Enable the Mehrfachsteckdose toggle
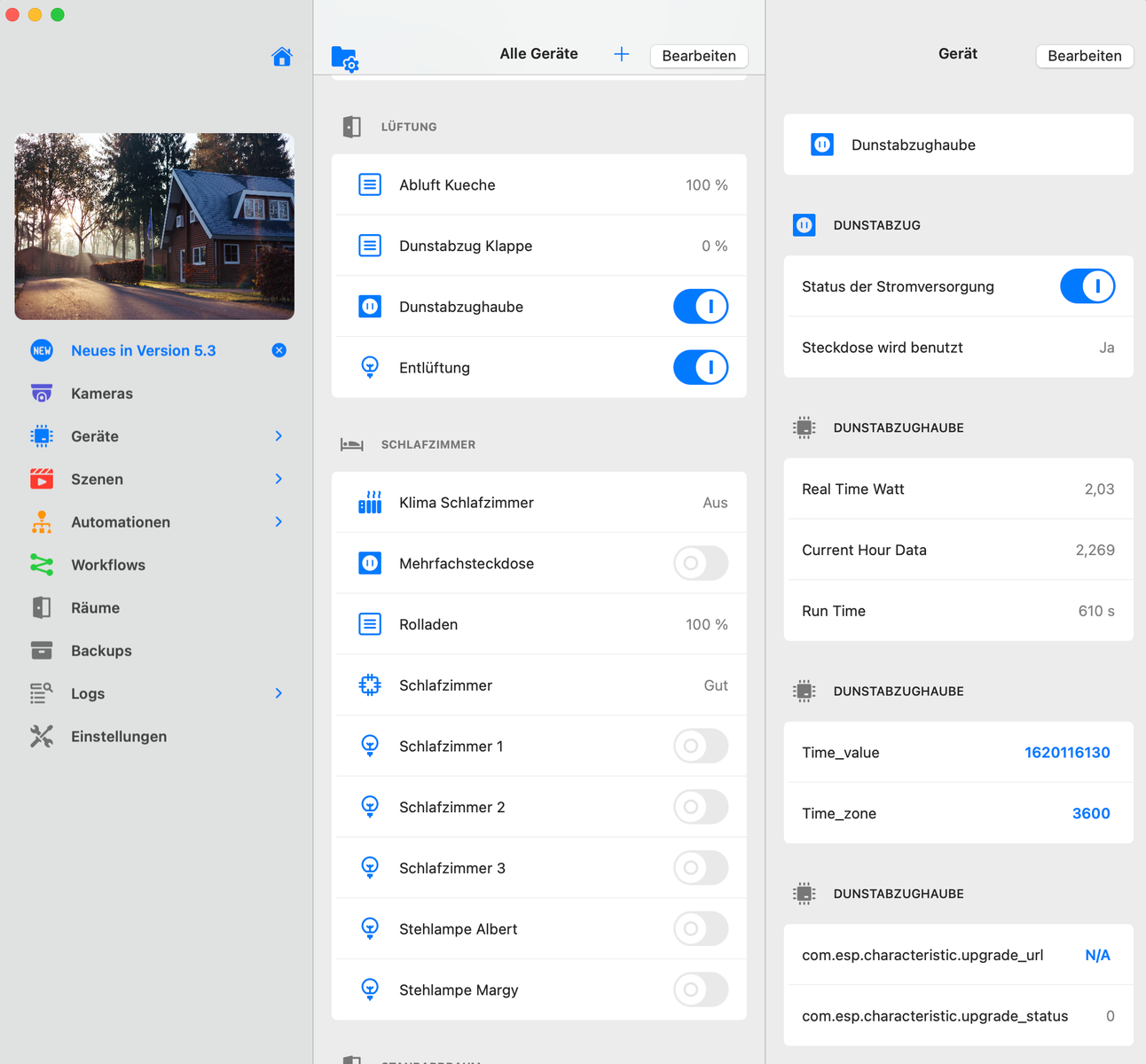Image resolution: width=1146 pixels, height=1064 pixels. coord(700,563)
